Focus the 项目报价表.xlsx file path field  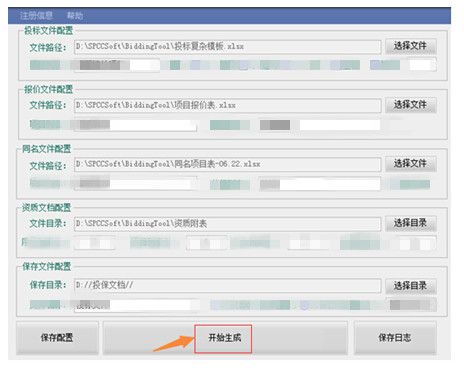227,105
